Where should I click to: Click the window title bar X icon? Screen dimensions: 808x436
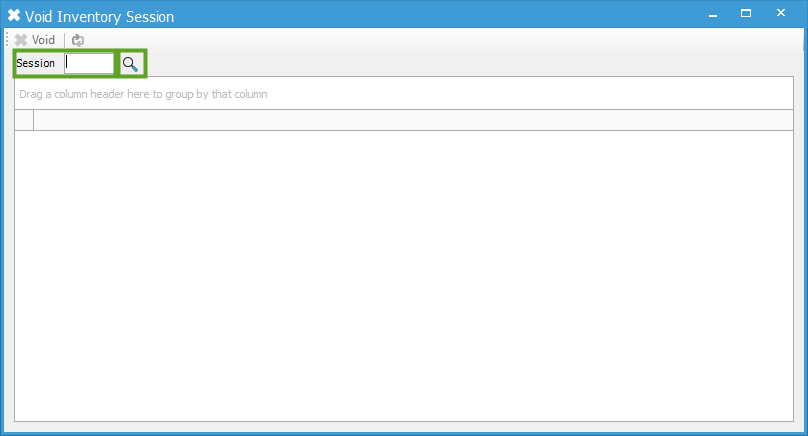14,15
